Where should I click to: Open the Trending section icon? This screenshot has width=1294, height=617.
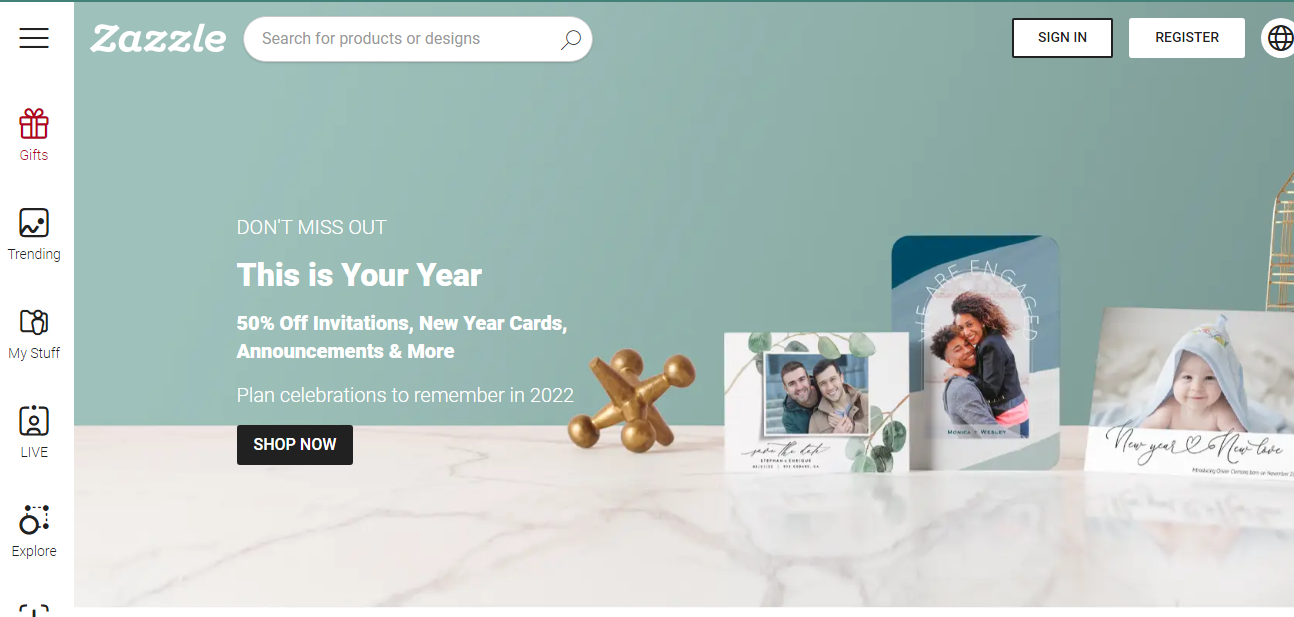click(x=34, y=223)
